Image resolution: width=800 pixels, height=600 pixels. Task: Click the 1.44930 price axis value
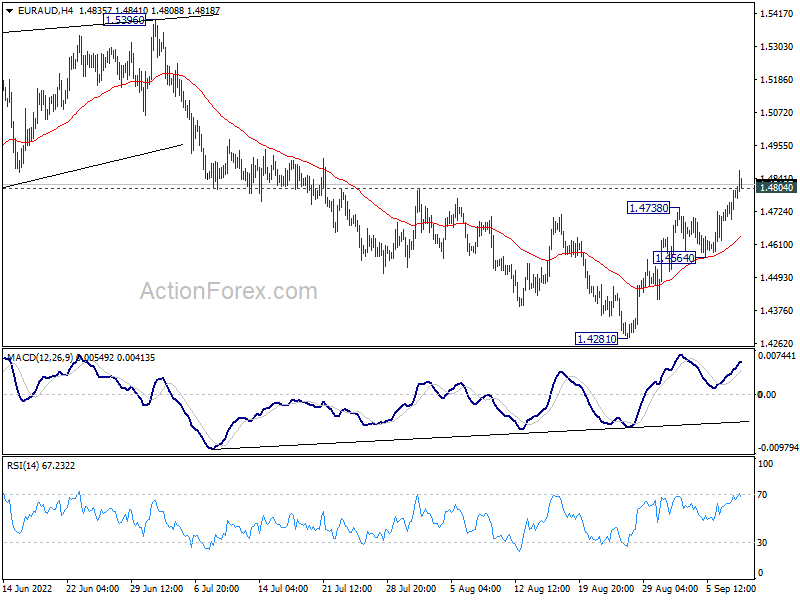pos(777,278)
